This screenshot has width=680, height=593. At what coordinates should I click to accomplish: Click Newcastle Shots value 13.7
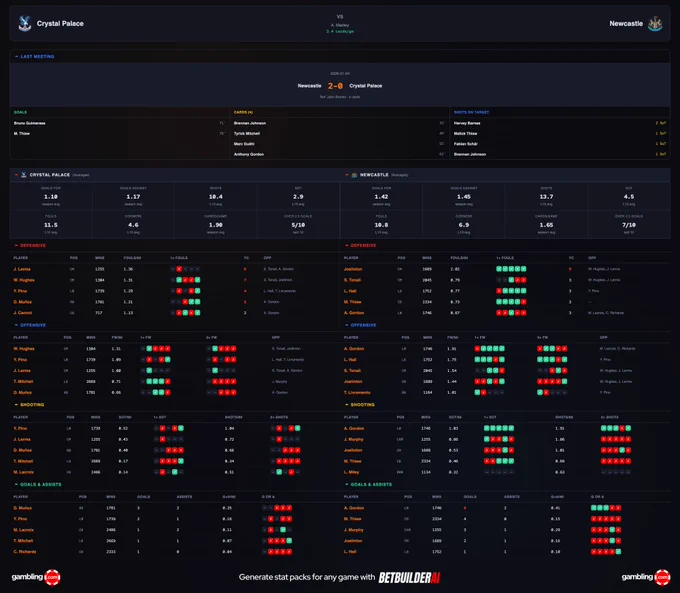[546, 197]
